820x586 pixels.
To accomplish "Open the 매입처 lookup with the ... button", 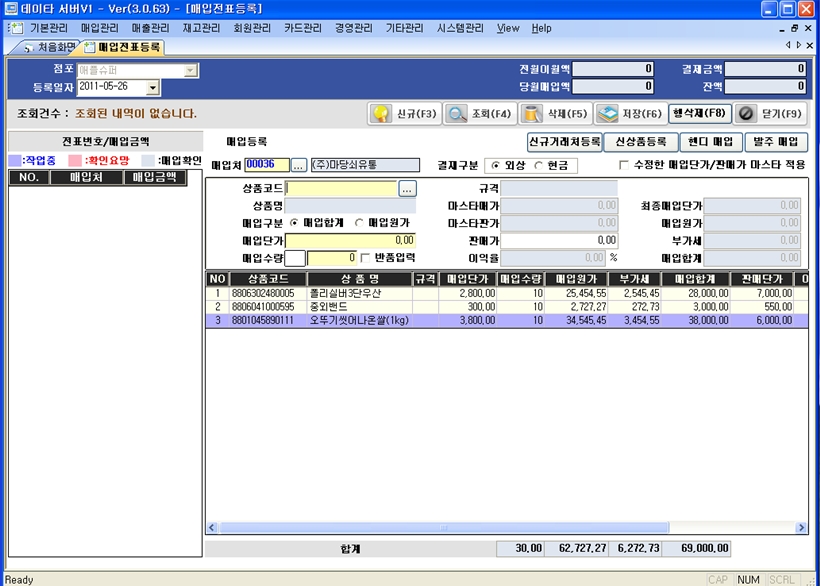I will click(x=297, y=165).
